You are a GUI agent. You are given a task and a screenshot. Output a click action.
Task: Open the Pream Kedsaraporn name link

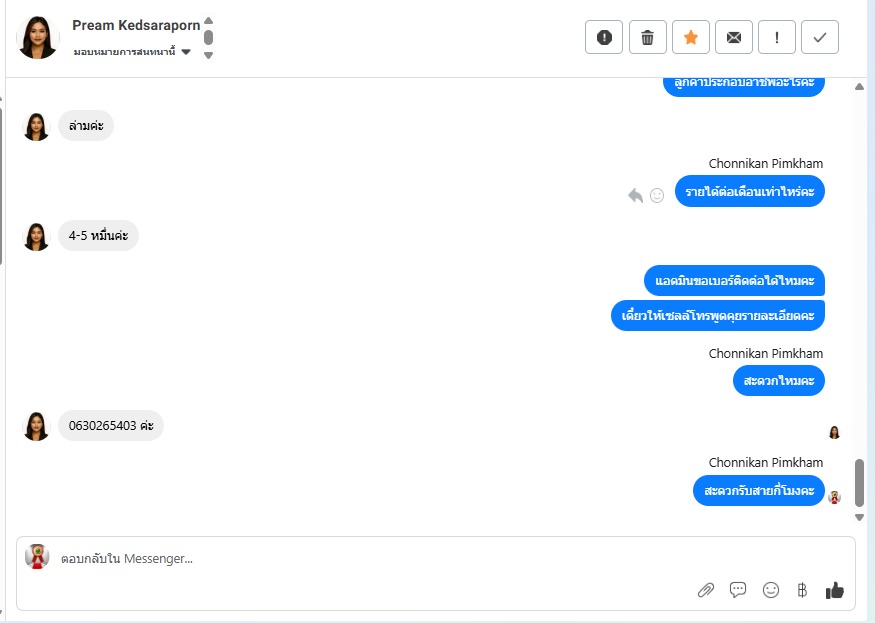136,26
